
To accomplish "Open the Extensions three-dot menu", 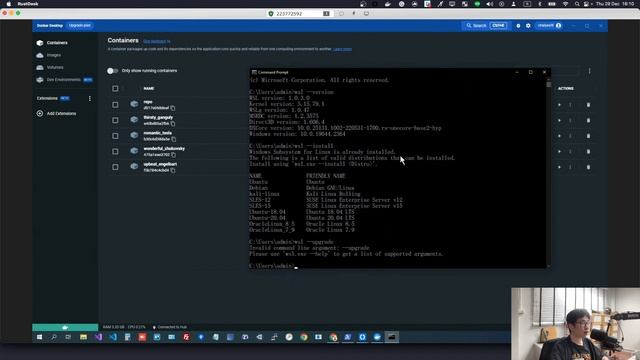I will 90,98.
